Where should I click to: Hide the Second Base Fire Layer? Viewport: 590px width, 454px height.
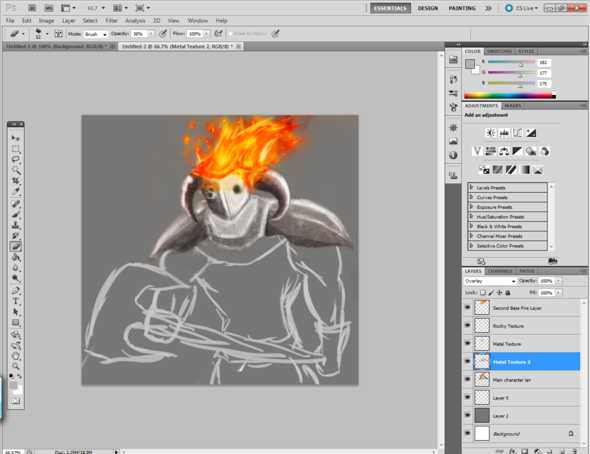(467, 307)
